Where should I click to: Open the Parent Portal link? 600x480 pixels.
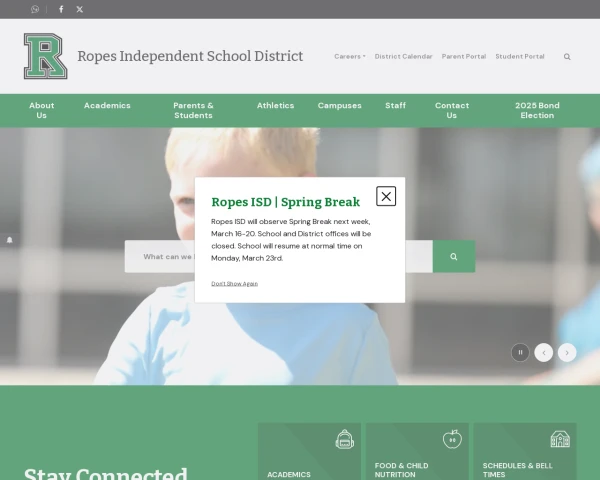pos(464,56)
